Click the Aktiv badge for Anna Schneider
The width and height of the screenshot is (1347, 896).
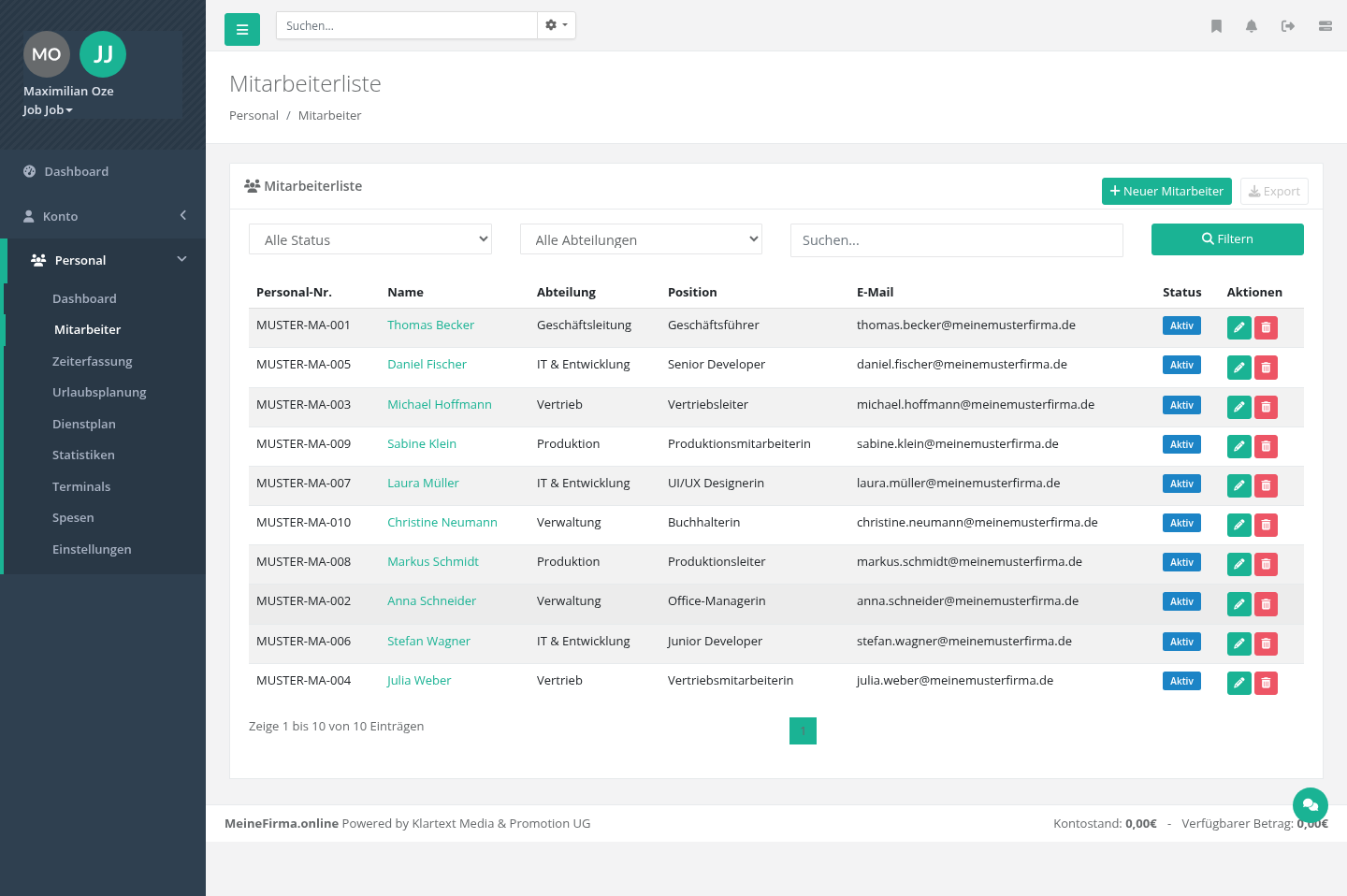1181,601
